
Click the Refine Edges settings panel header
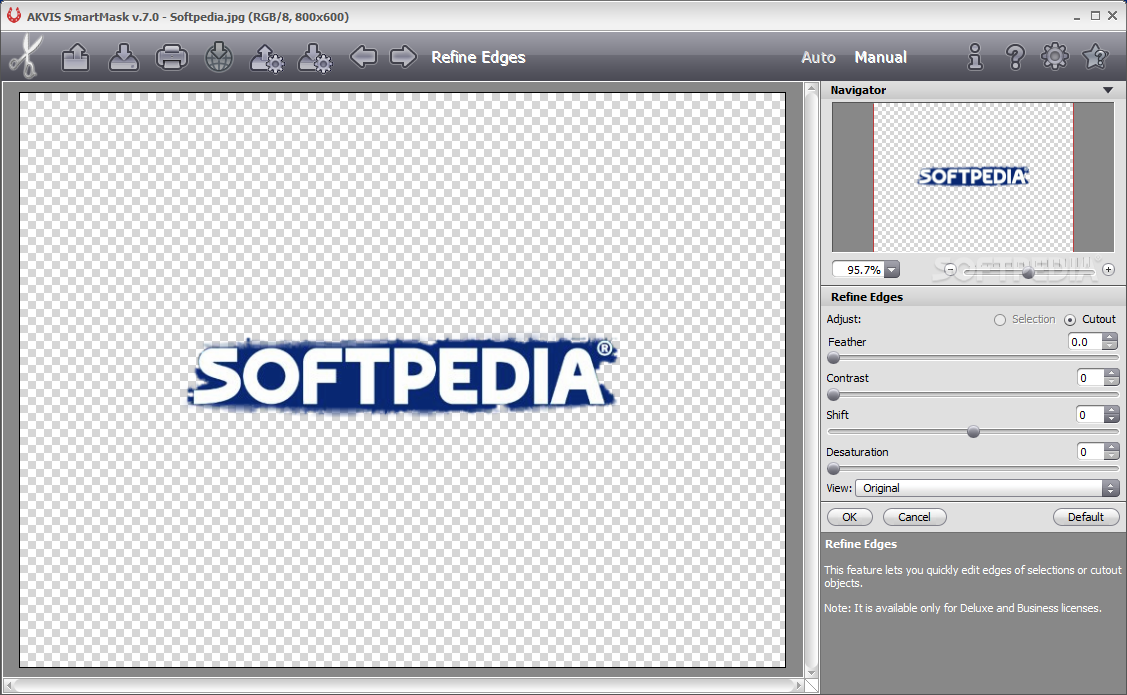(x=974, y=297)
